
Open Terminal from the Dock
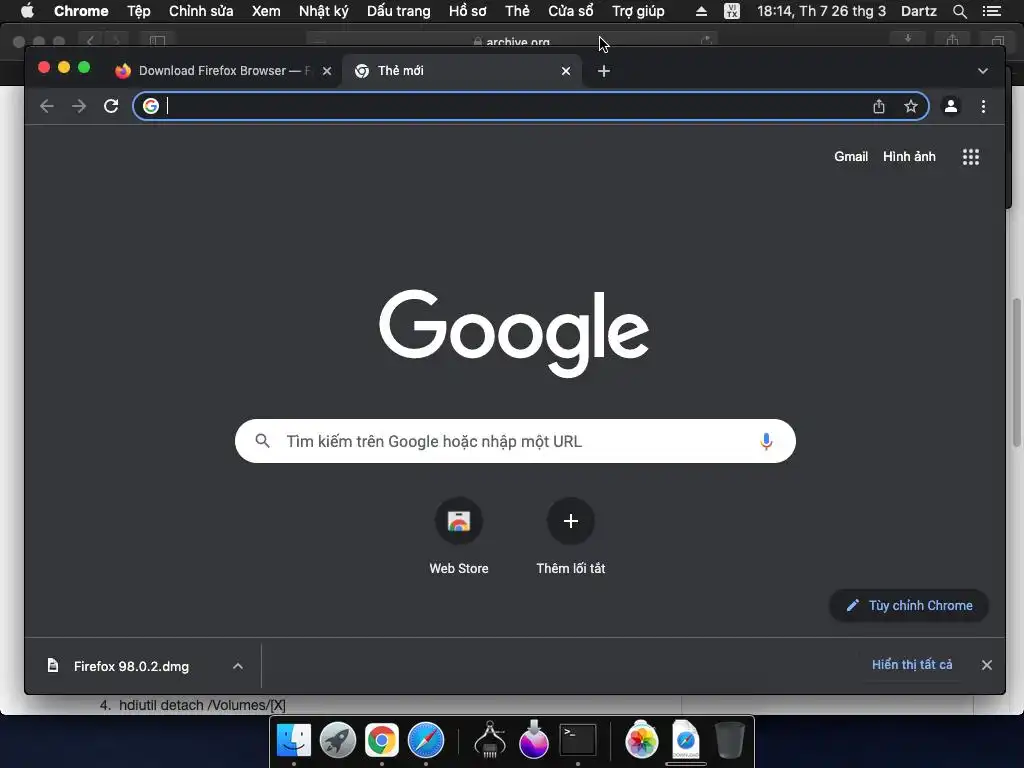(578, 741)
